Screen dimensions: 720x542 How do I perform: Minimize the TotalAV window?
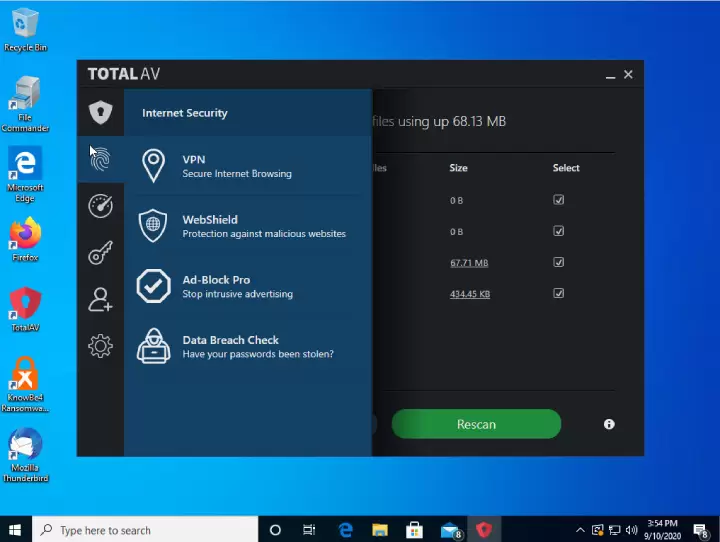[610, 75]
